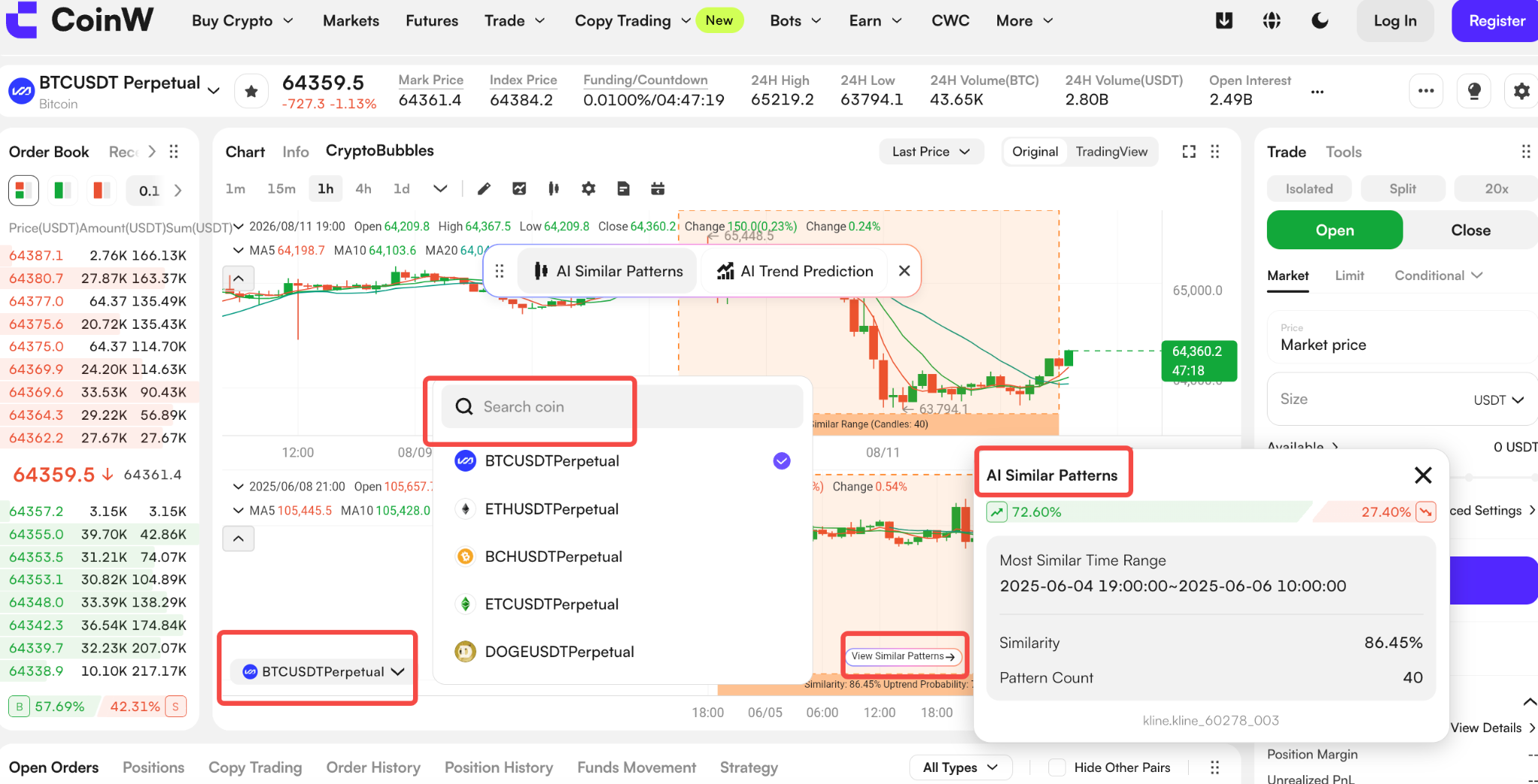Show bids-only order book view

click(x=62, y=190)
